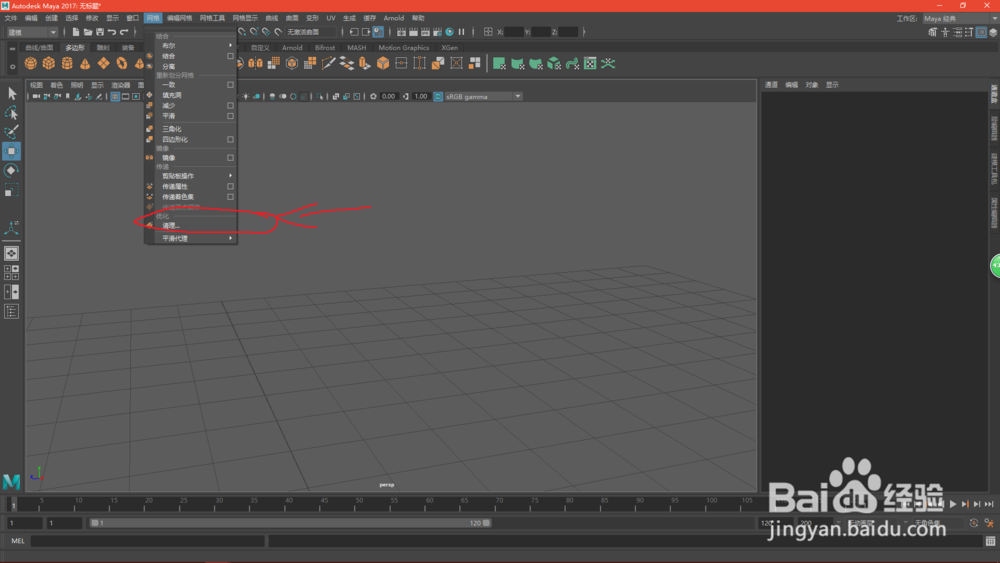Open option box for 四边形化 menu entry

(x=230, y=140)
